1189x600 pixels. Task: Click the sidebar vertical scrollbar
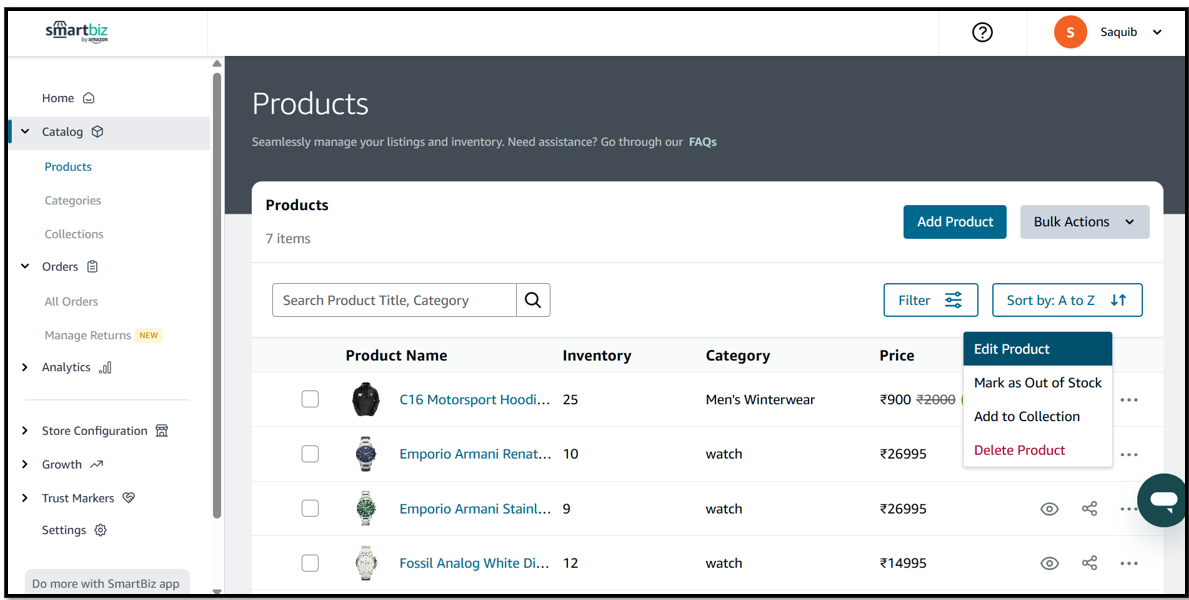click(x=217, y=296)
